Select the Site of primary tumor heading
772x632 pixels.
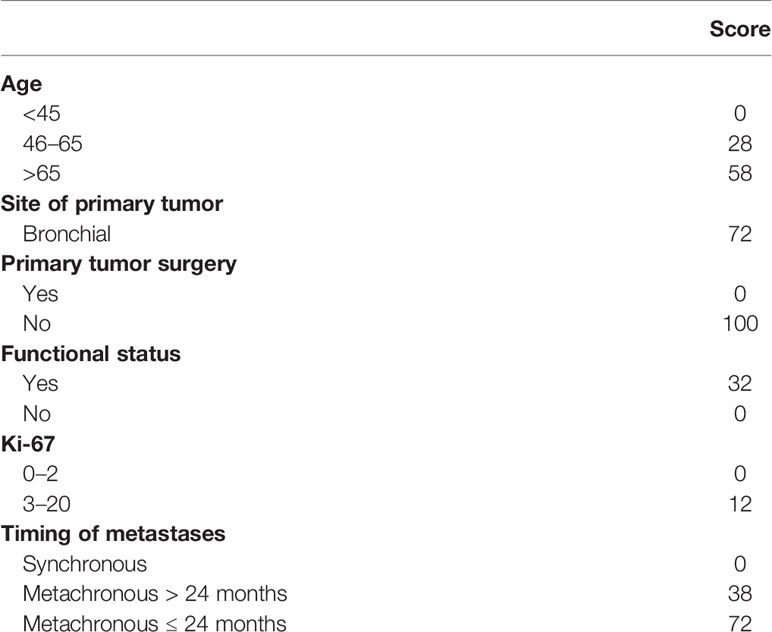click(112, 204)
